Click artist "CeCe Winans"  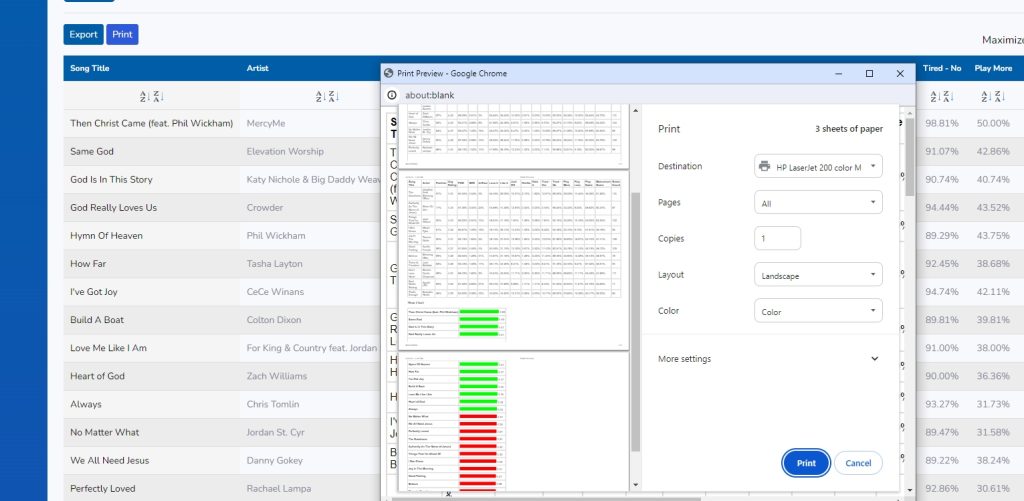[275, 291]
